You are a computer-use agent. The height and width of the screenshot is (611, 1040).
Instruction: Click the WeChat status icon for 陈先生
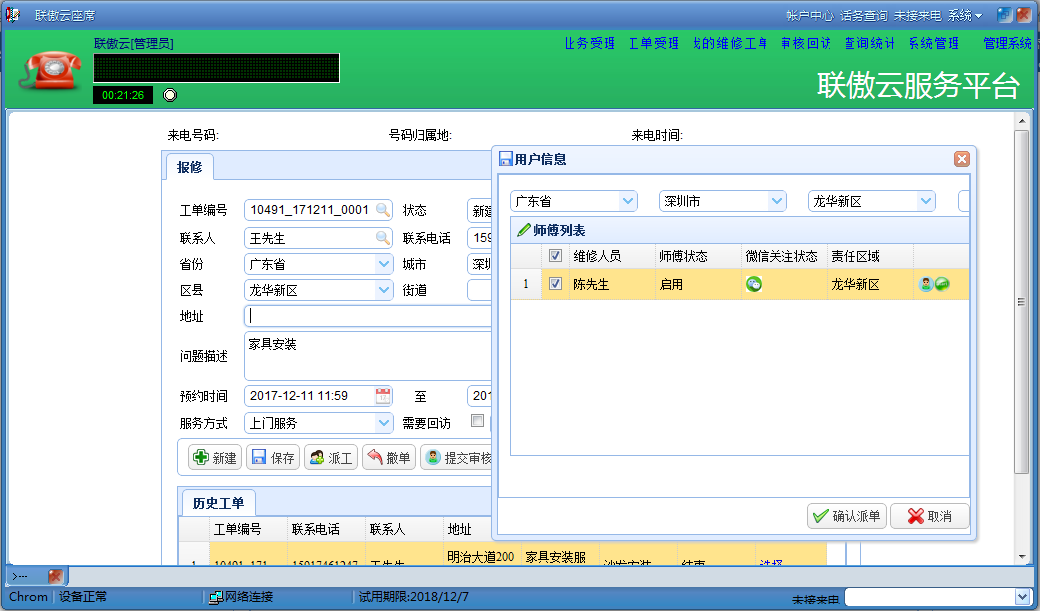pos(754,284)
